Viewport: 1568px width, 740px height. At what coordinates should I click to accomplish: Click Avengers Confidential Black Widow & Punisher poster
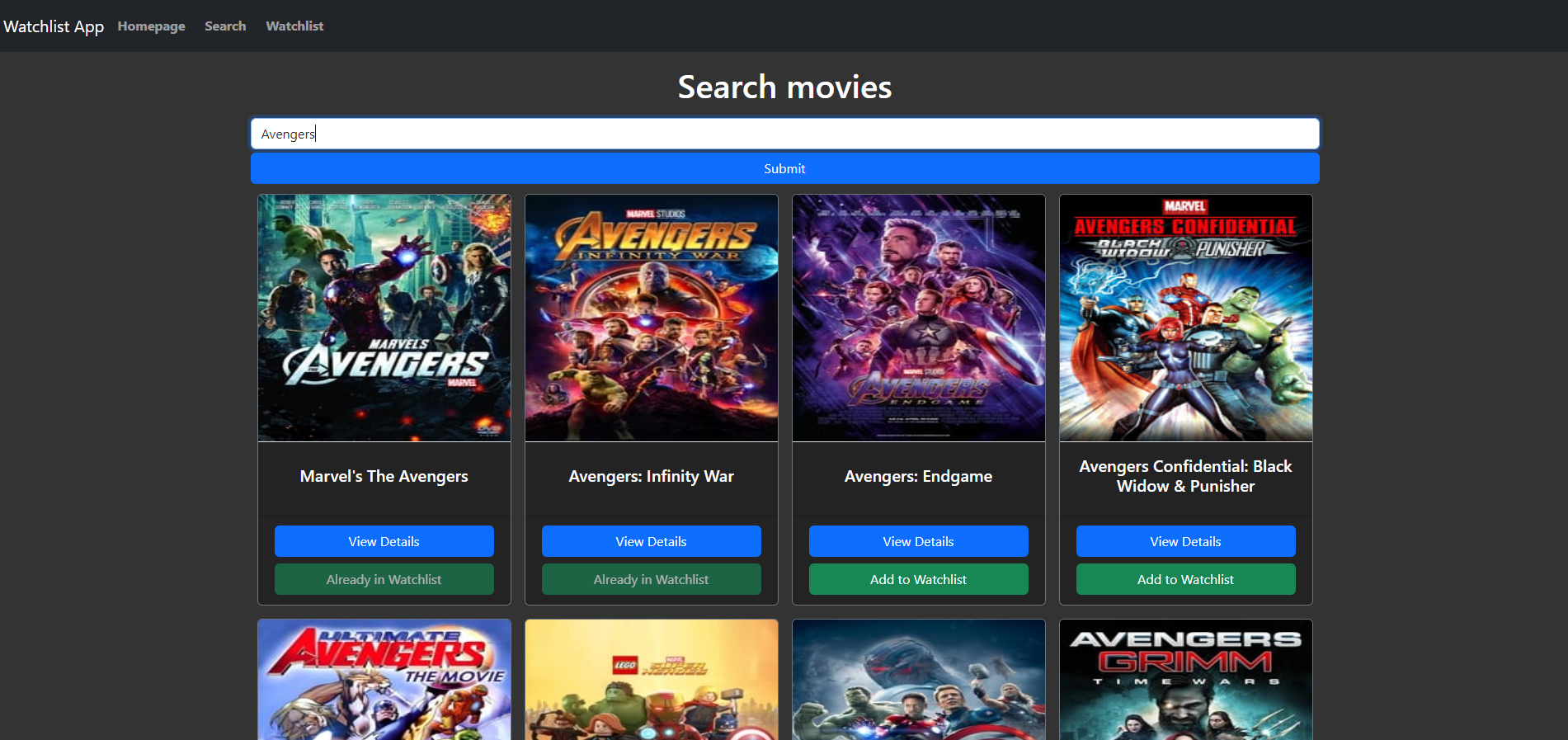[x=1186, y=318]
